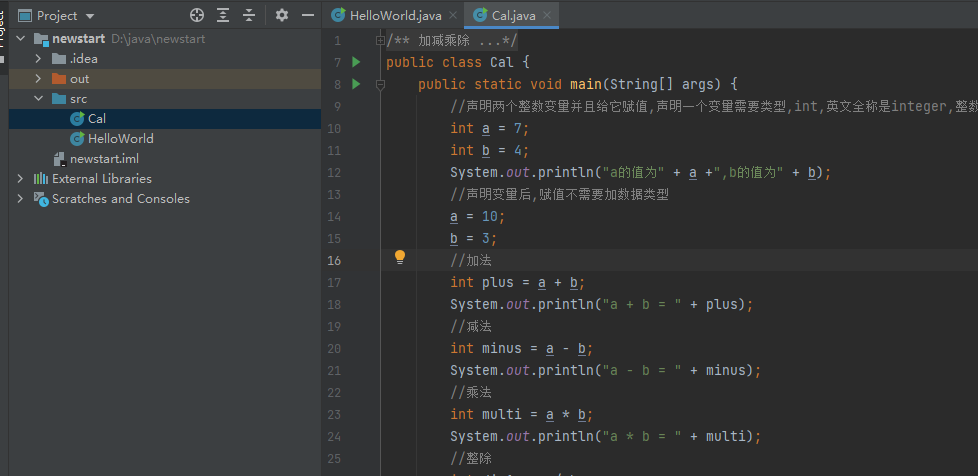Click the '//加法' comment line
The width and height of the screenshot is (978, 476).
coord(471,260)
